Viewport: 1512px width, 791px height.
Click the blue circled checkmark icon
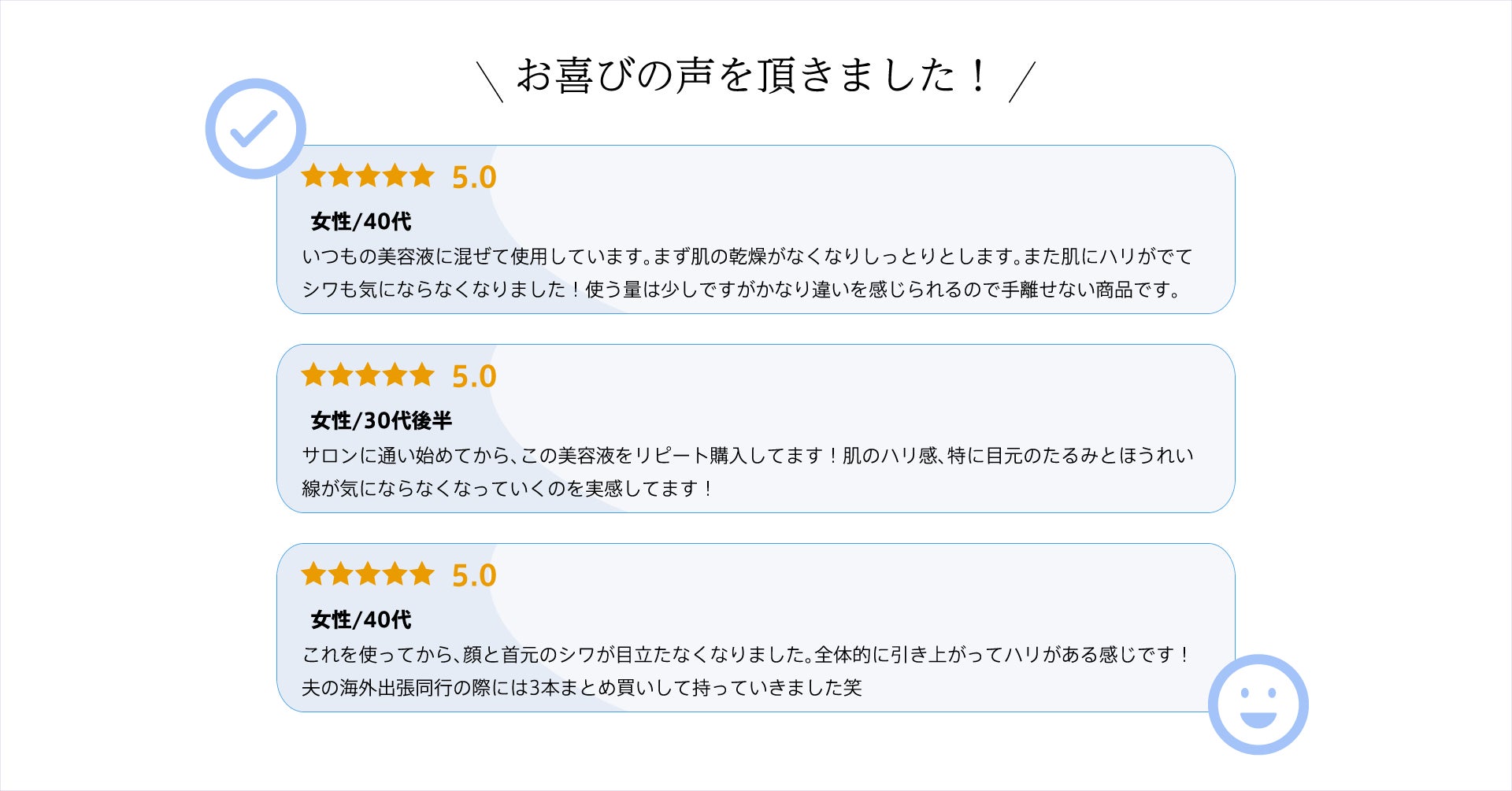pyautogui.click(x=255, y=128)
